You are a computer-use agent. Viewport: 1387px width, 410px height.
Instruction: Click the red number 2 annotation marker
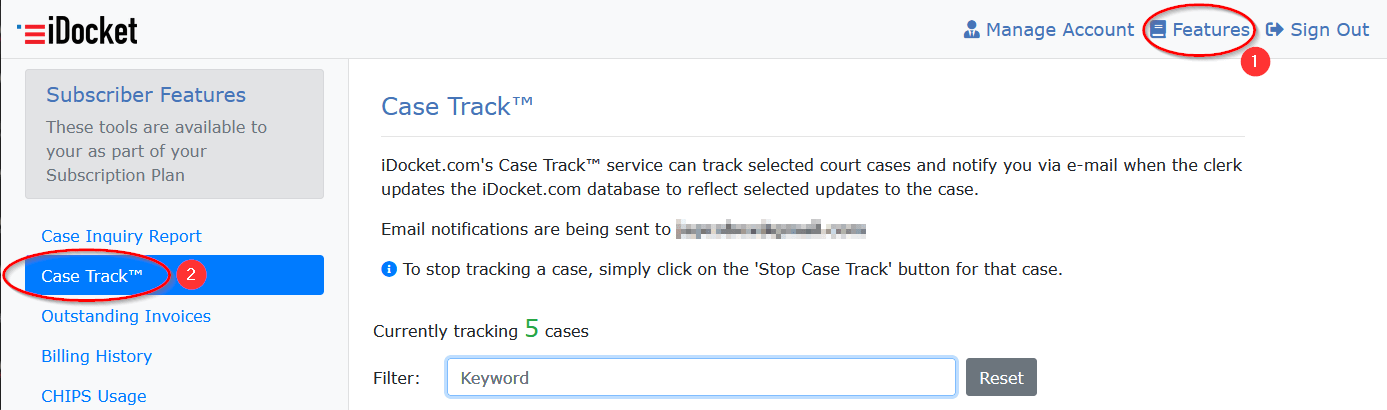point(190,275)
